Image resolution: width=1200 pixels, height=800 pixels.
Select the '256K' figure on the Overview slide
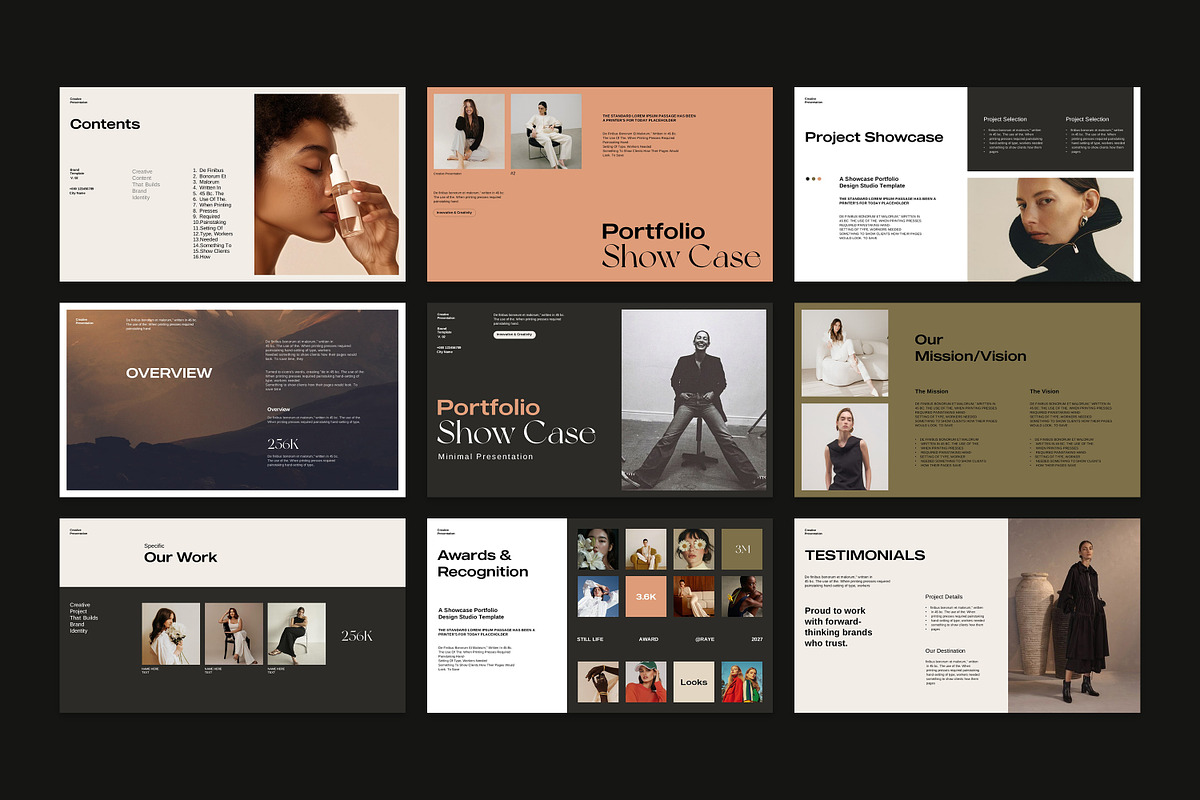point(281,443)
